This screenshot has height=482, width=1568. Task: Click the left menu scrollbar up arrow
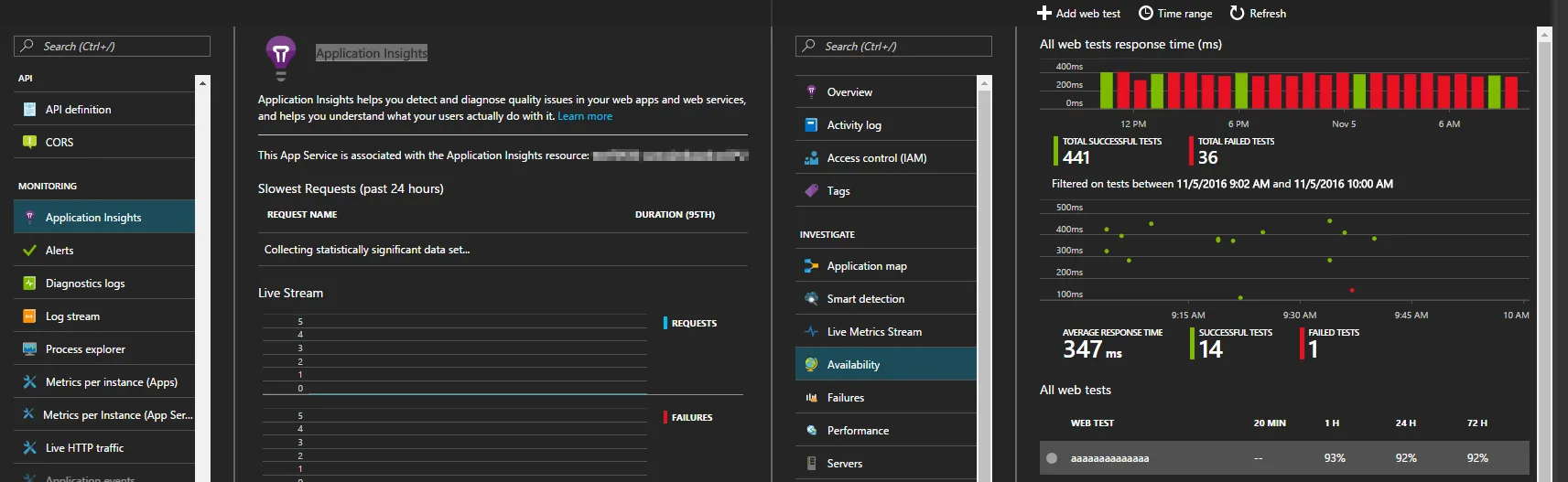pyautogui.click(x=202, y=83)
